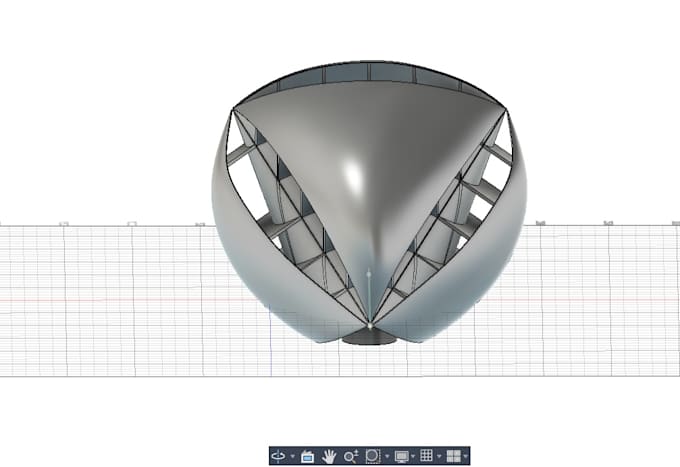Viewport: 680px width, 467px height.
Task: Click the Grid and Snaps icon
Action: click(x=426, y=455)
